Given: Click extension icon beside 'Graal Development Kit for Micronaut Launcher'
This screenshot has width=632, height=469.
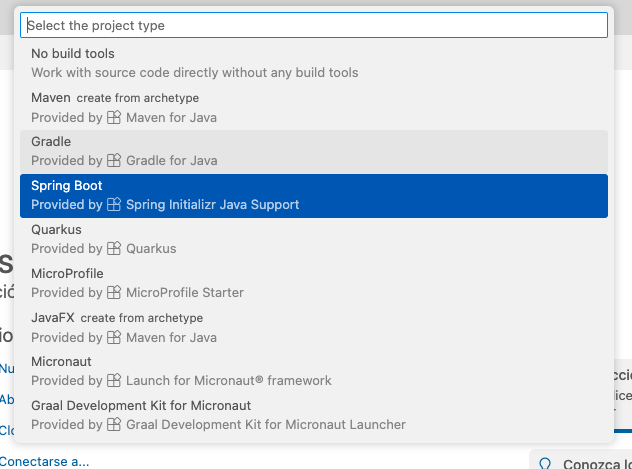Looking at the screenshot, I should pos(114,424).
